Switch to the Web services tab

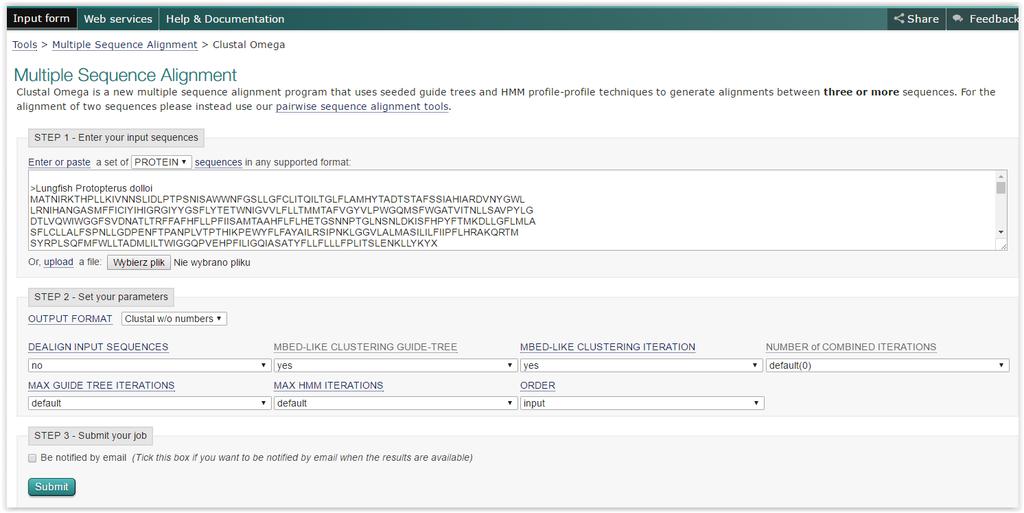(x=118, y=19)
